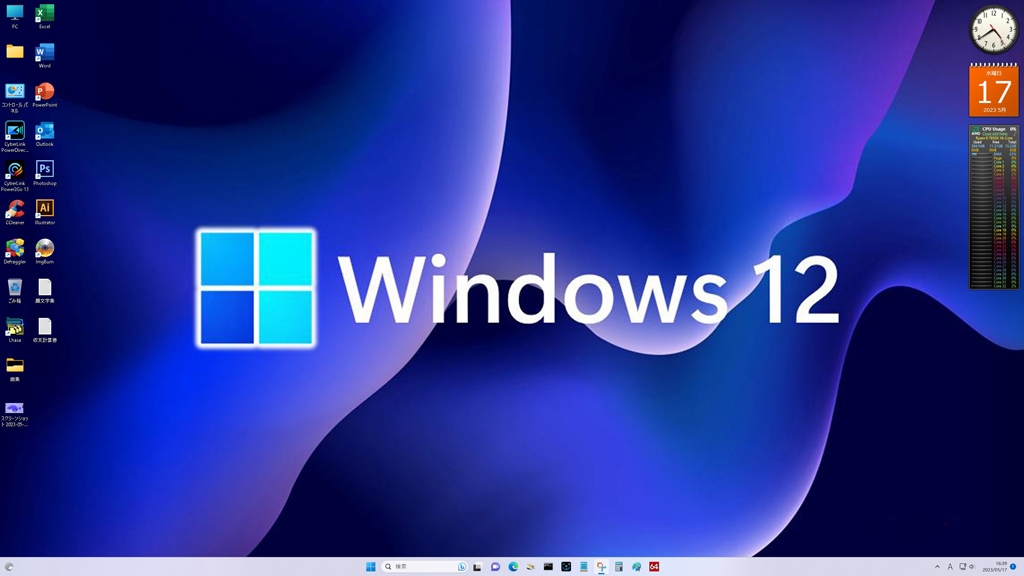Image resolution: width=1024 pixels, height=576 pixels.
Task: Open the network display tray icon
Action: [962, 566]
